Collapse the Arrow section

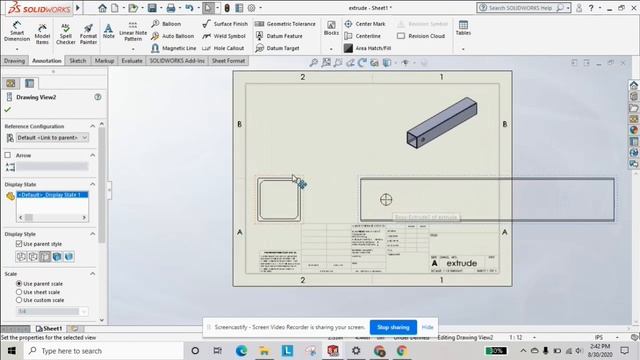click(x=93, y=155)
